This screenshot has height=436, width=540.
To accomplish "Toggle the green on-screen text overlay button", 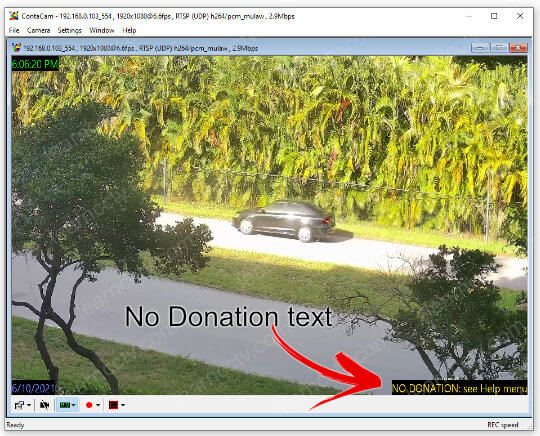I will (x=64, y=405).
